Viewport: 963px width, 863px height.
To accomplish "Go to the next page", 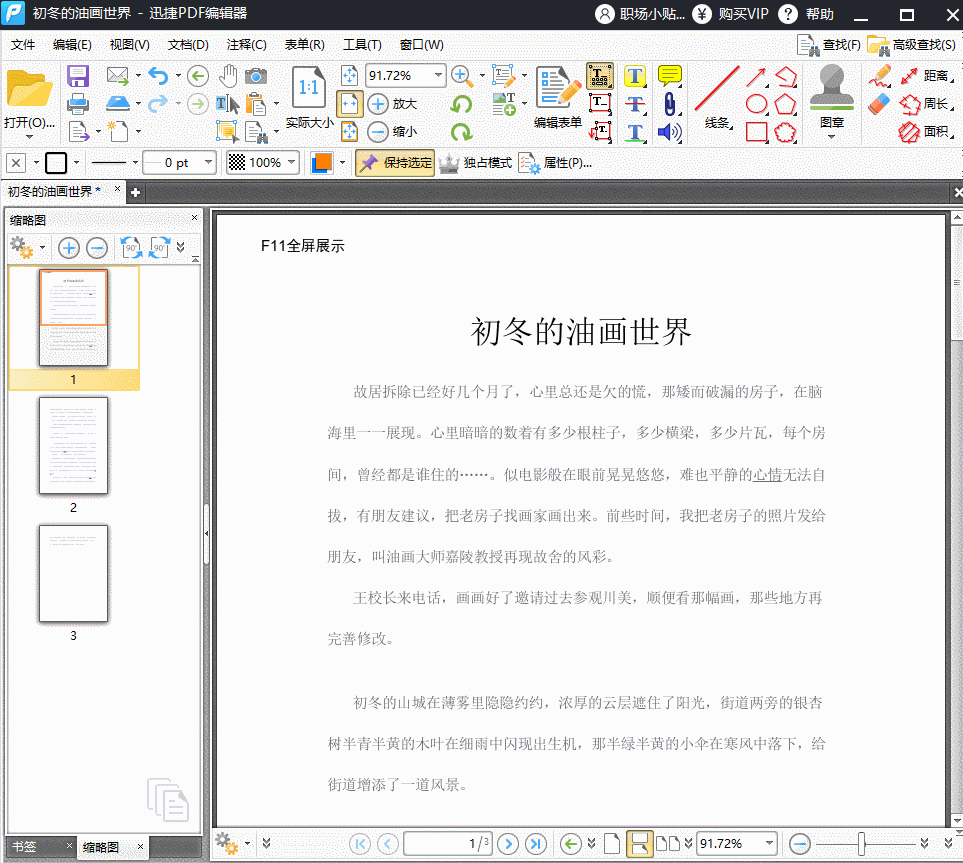I will 508,843.
